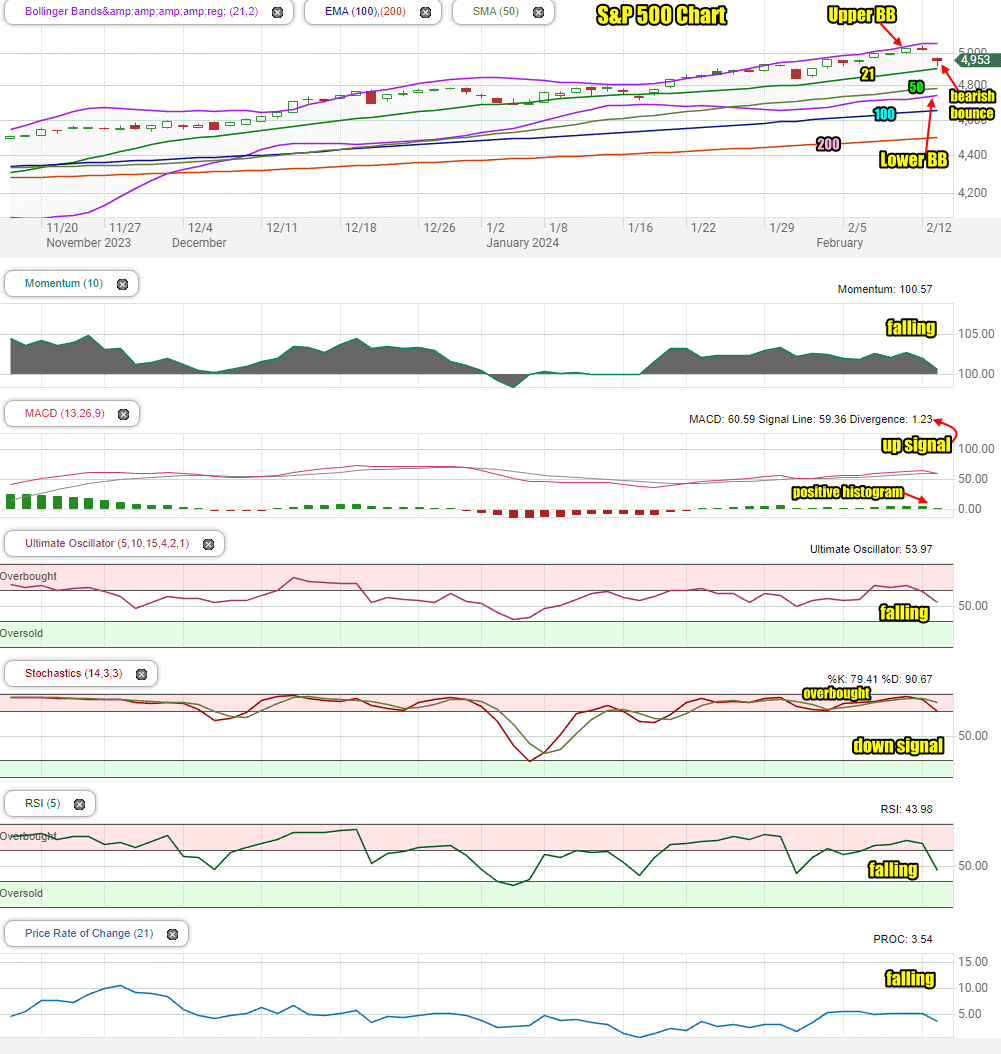Remove MACD (13,26,9) indicator using X icon
1001x1054 pixels.
(124, 414)
